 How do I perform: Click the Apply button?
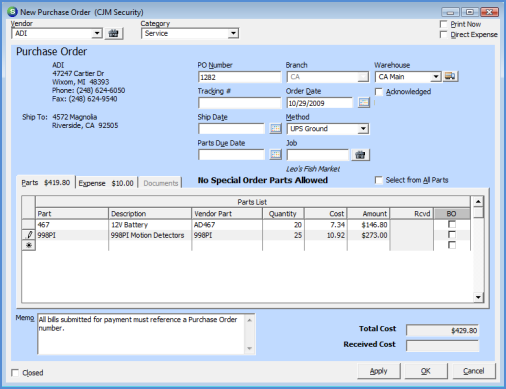pyautogui.click(x=378, y=371)
